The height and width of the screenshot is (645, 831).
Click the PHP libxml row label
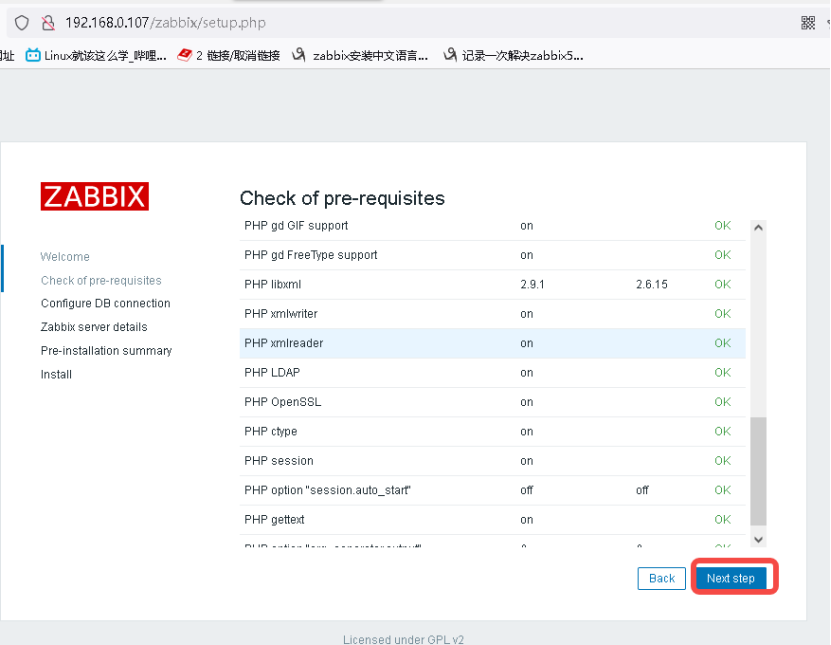[x=273, y=285]
